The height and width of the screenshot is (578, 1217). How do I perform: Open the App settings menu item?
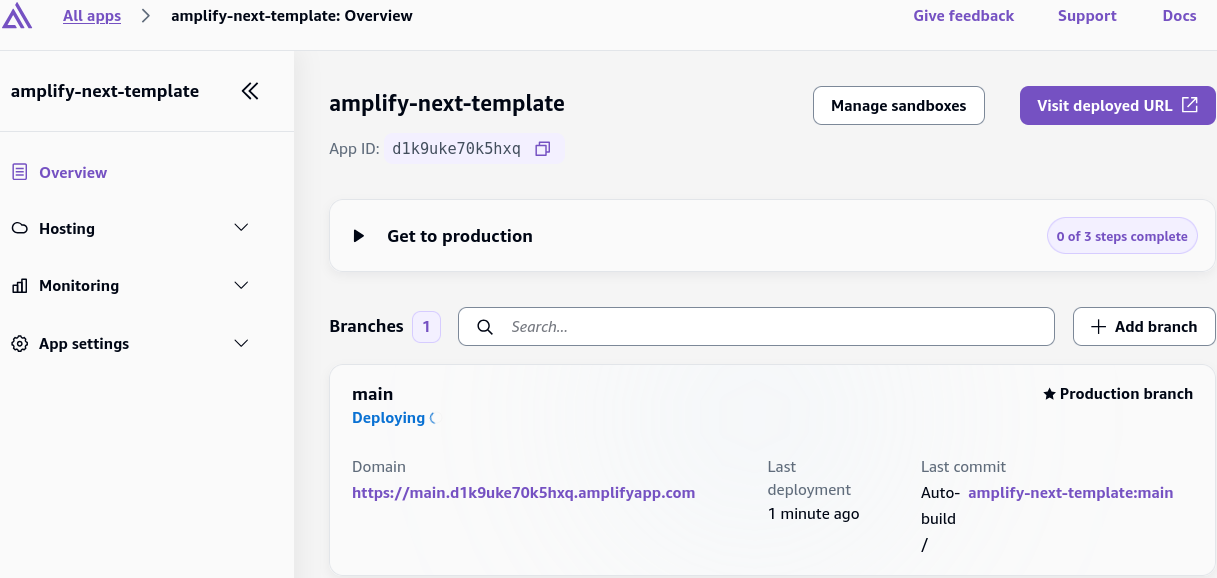83,344
